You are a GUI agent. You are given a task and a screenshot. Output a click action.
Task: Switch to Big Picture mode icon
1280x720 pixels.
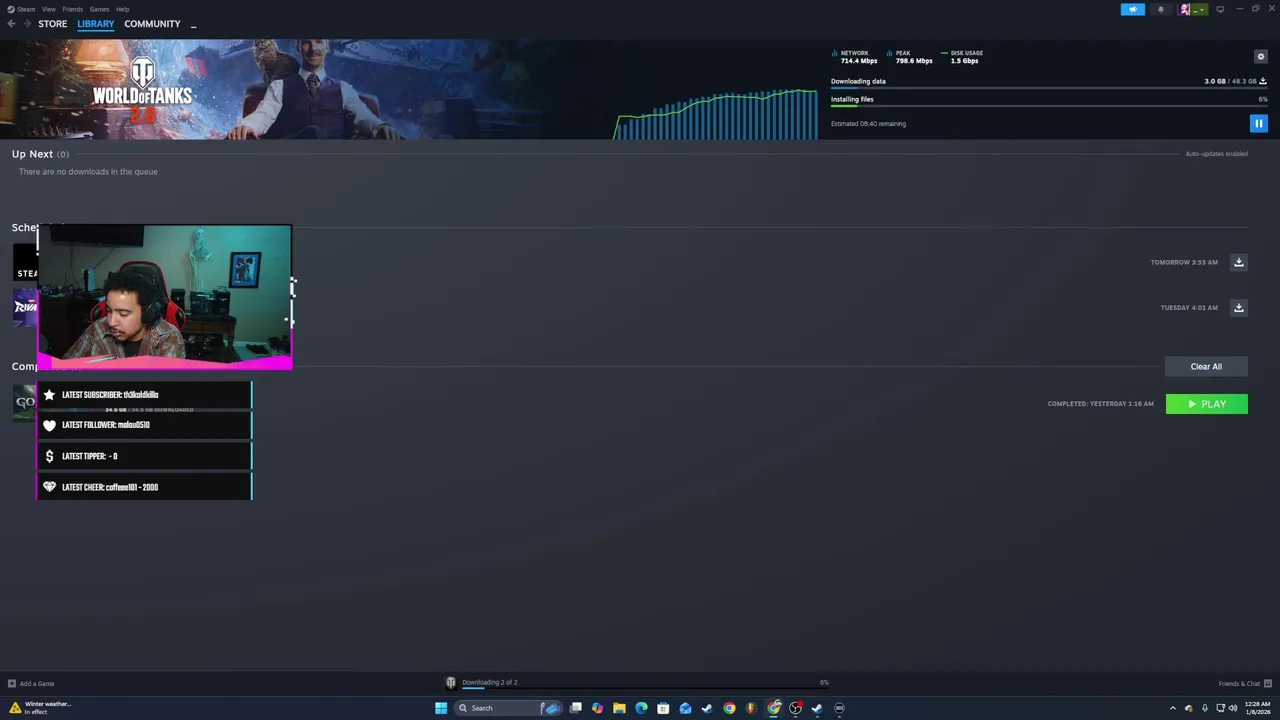(x=1219, y=9)
